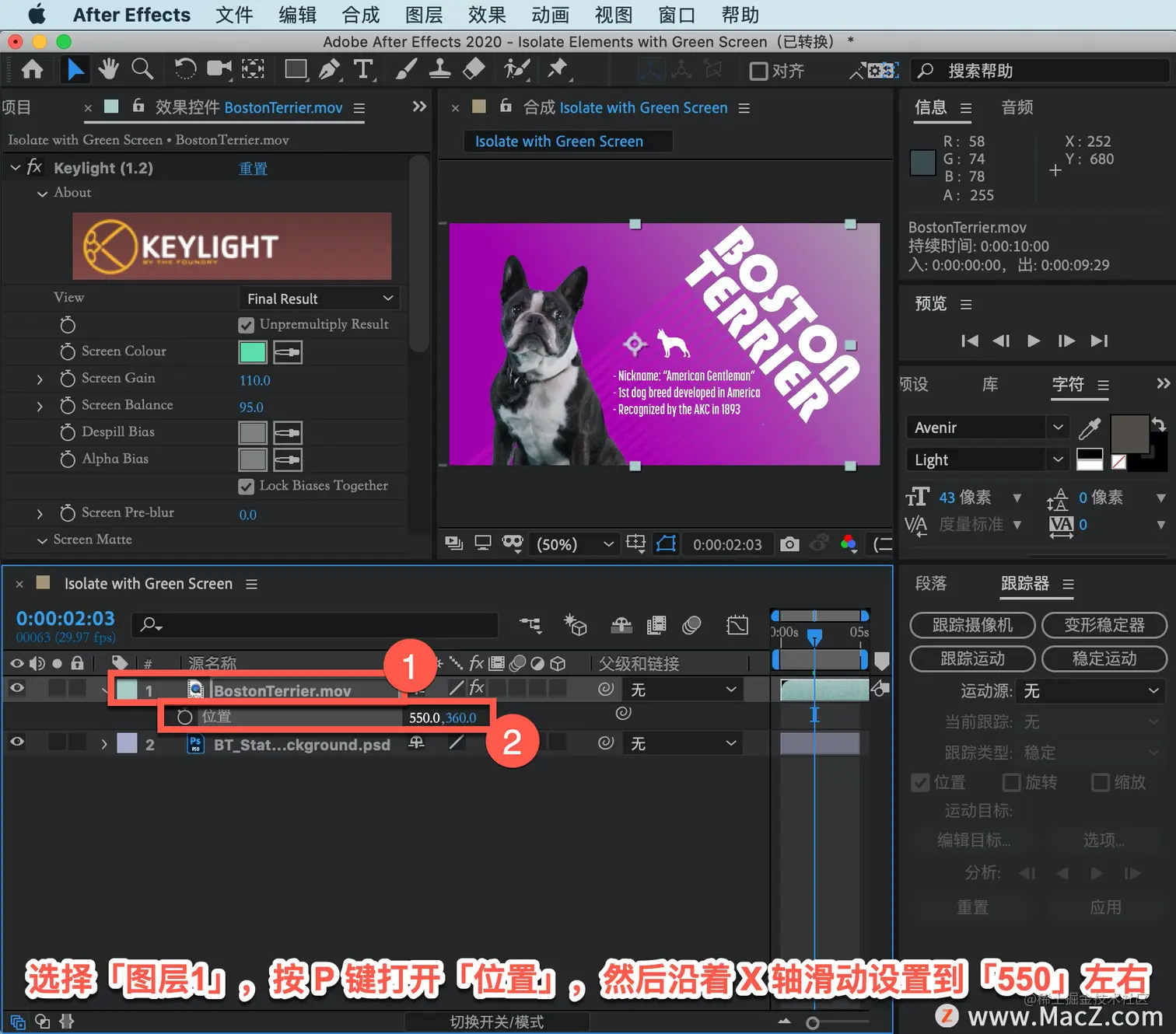1176x1034 pixels.
Task: Select the Puppet Pin tool
Action: point(558,69)
